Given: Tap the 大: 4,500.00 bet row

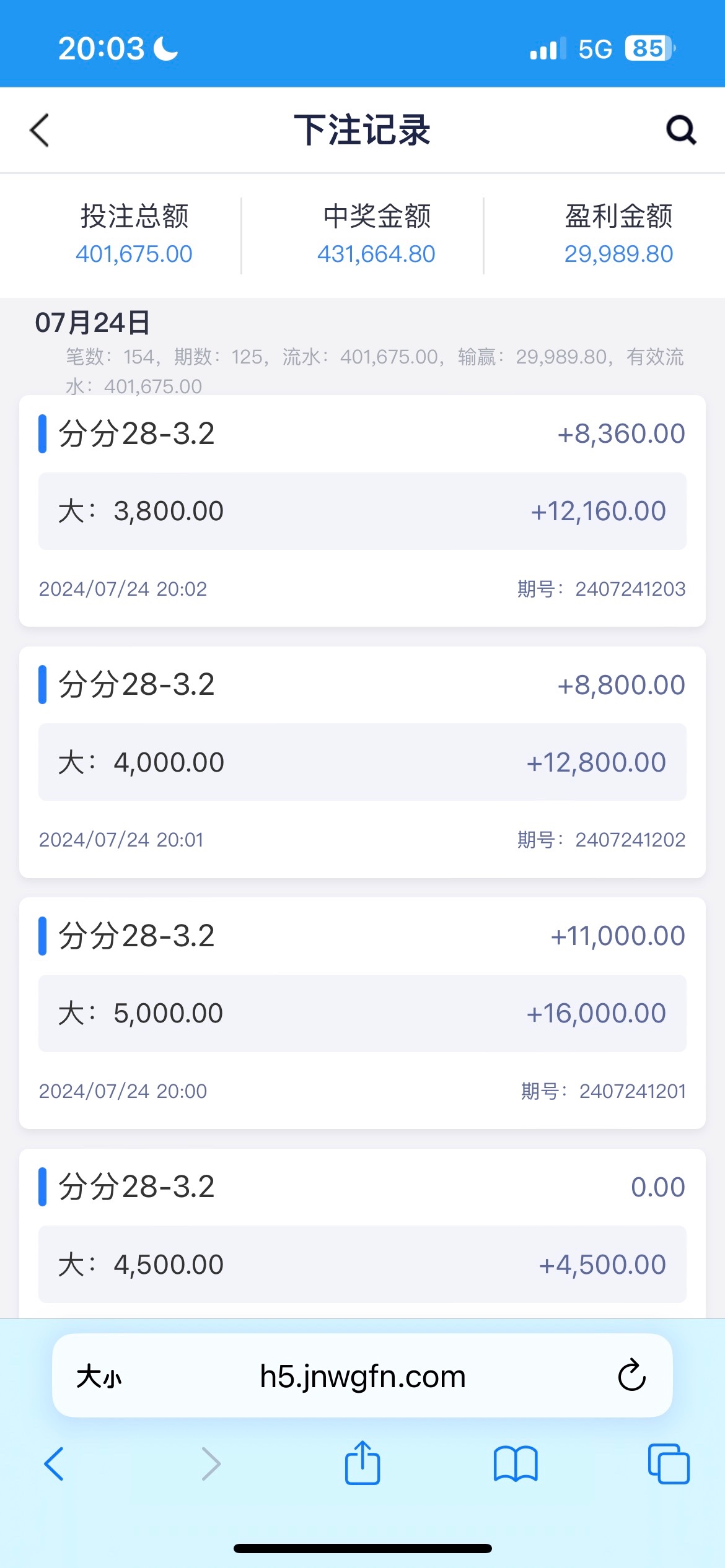Looking at the screenshot, I should pos(362,1264).
